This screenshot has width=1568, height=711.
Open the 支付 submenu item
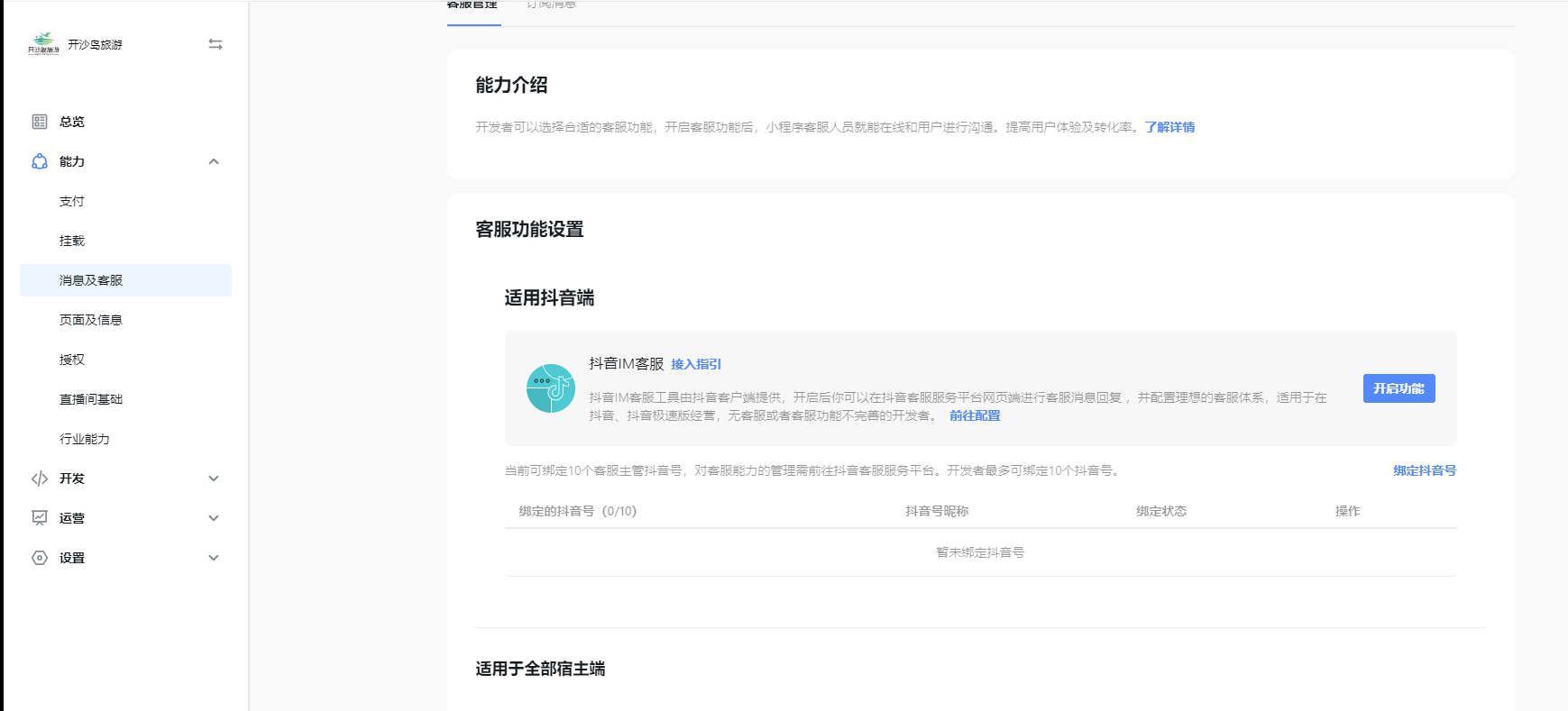point(72,201)
